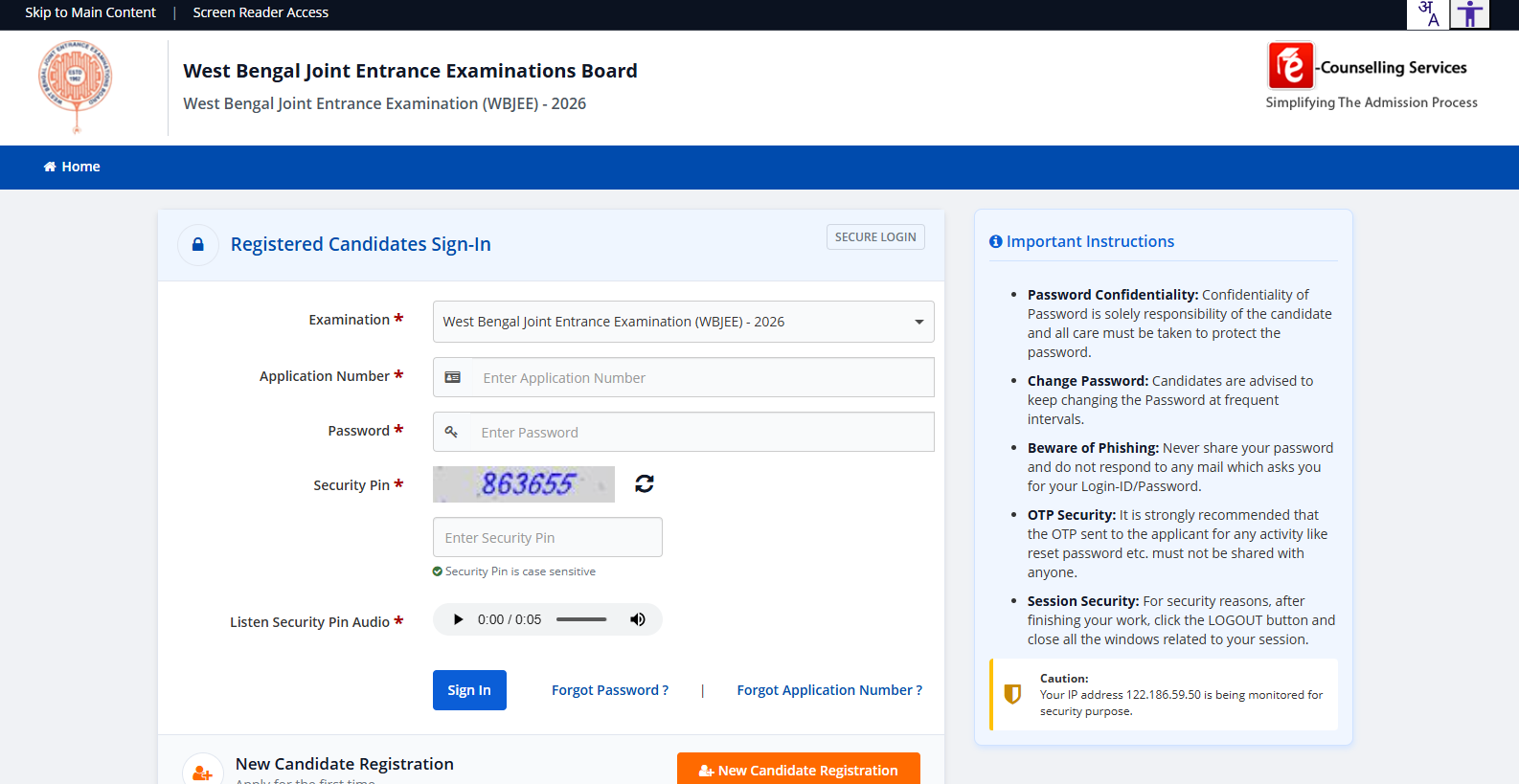The width and height of the screenshot is (1519, 784).
Task: Click Skip to Main Content link
Action: 90,12
